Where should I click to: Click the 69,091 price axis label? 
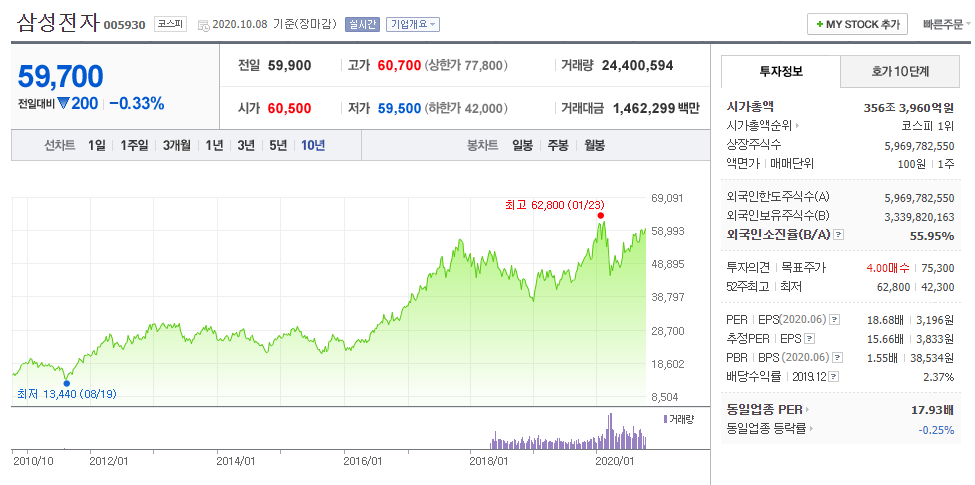[667, 198]
